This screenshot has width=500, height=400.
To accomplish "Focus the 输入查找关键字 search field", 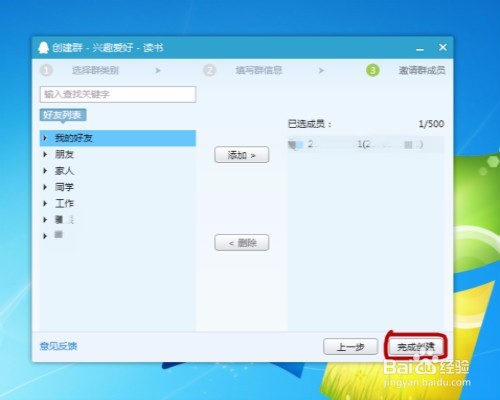I will pyautogui.click(x=118, y=94).
